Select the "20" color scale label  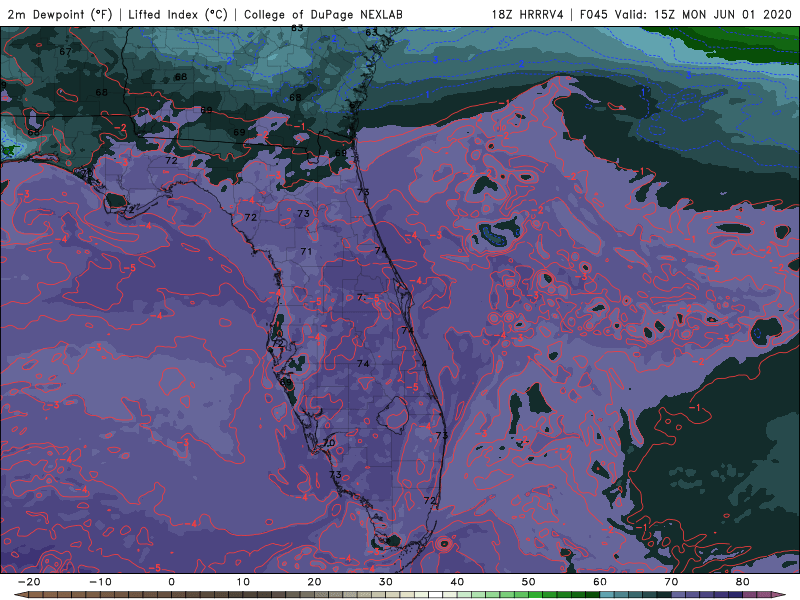pyautogui.click(x=314, y=582)
